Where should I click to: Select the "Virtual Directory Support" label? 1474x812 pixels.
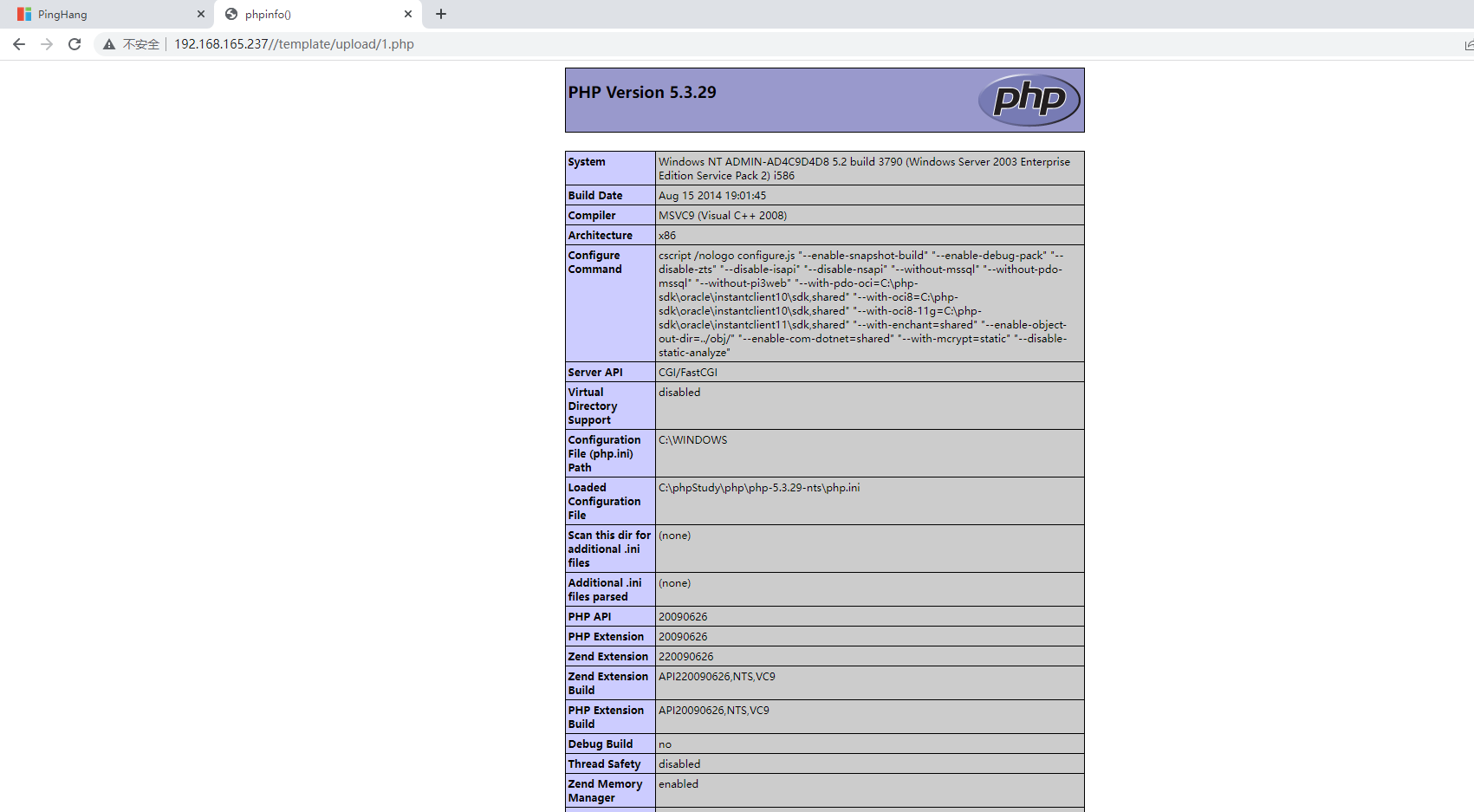pyautogui.click(x=593, y=406)
